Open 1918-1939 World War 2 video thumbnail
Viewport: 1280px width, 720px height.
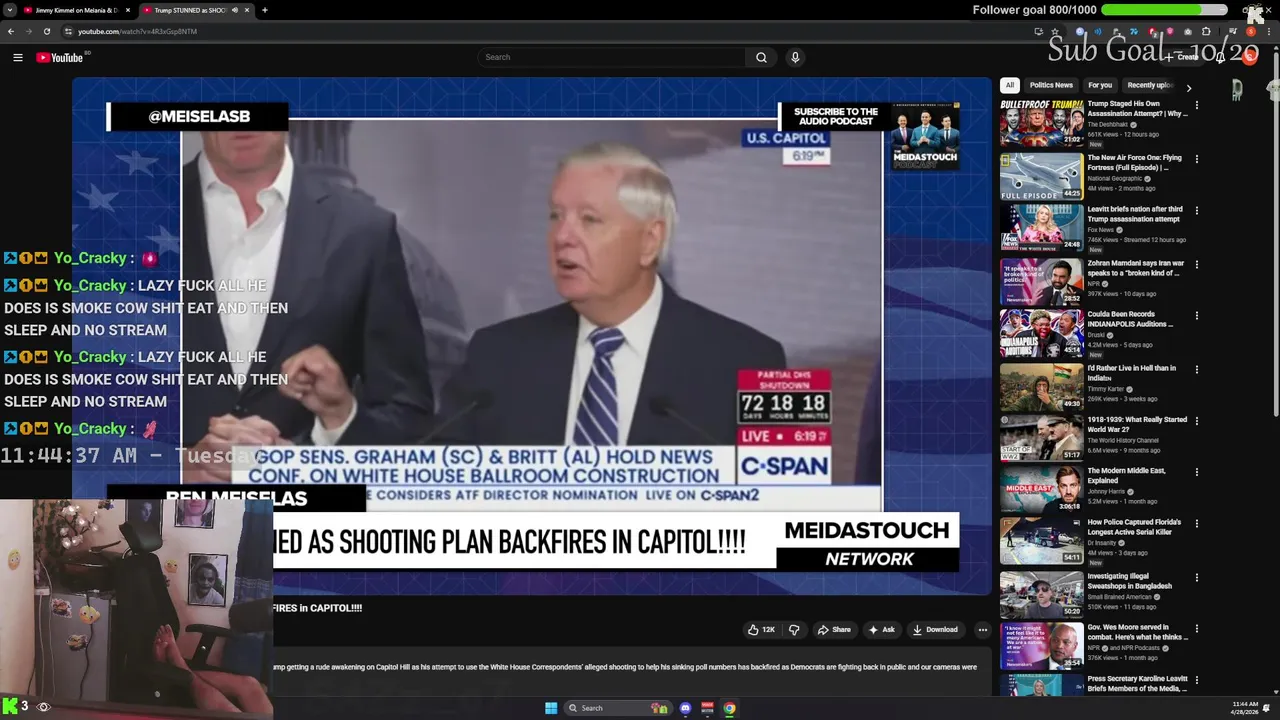1041,438
